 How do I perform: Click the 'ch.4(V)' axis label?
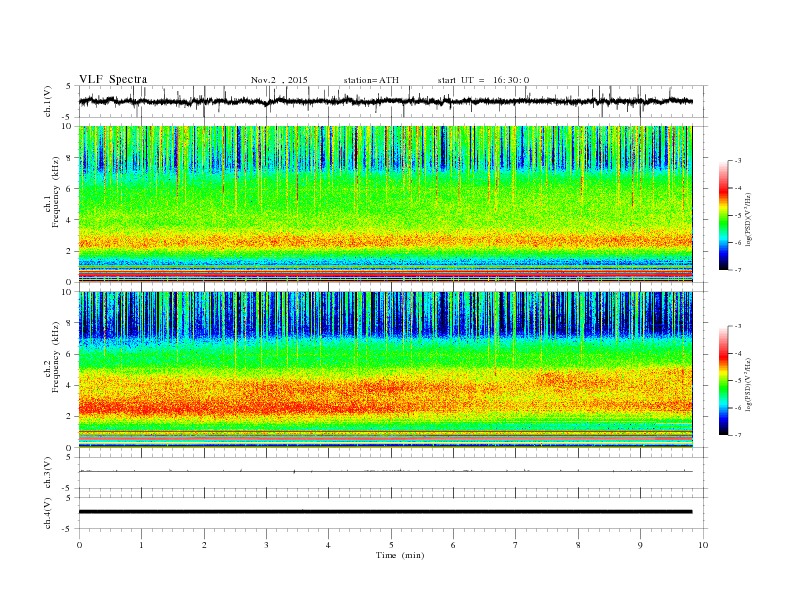(x=47, y=513)
